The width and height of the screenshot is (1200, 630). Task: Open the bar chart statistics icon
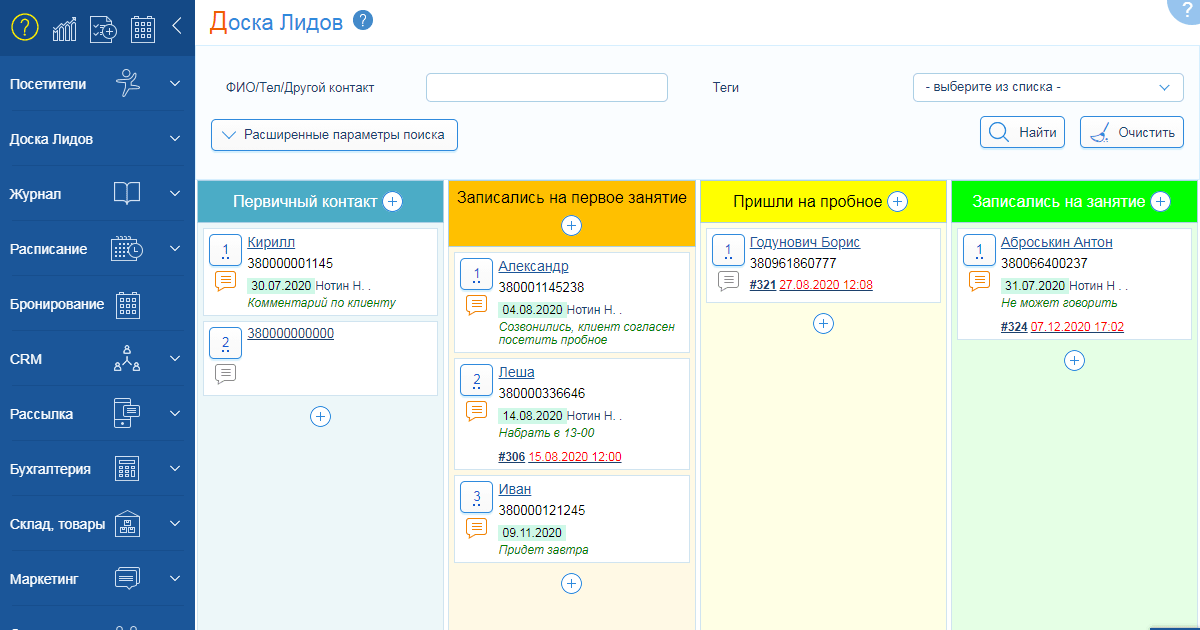pyautogui.click(x=65, y=28)
